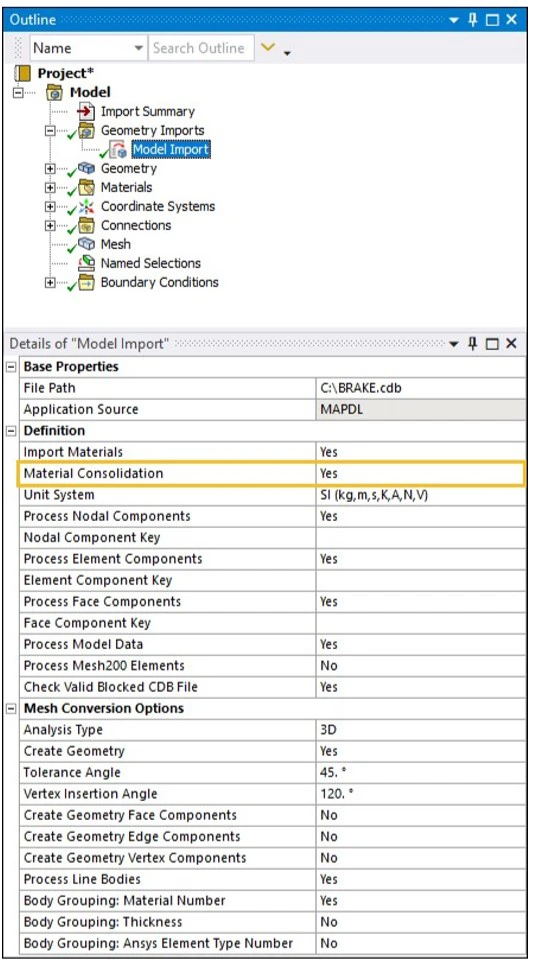533x965 pixels.
Task: Click the Vertex Insertion Angle 120 value
Action: tap(420, 793)
